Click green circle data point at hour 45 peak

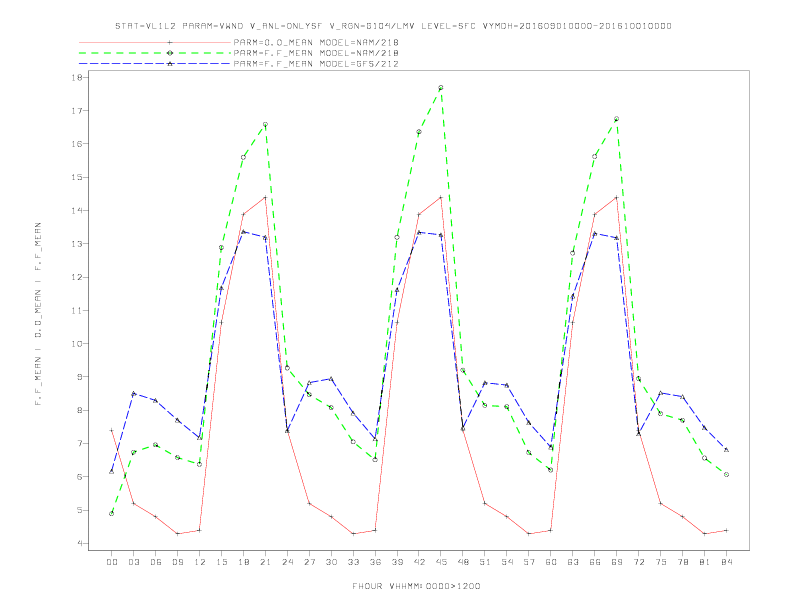pos(441,88)
